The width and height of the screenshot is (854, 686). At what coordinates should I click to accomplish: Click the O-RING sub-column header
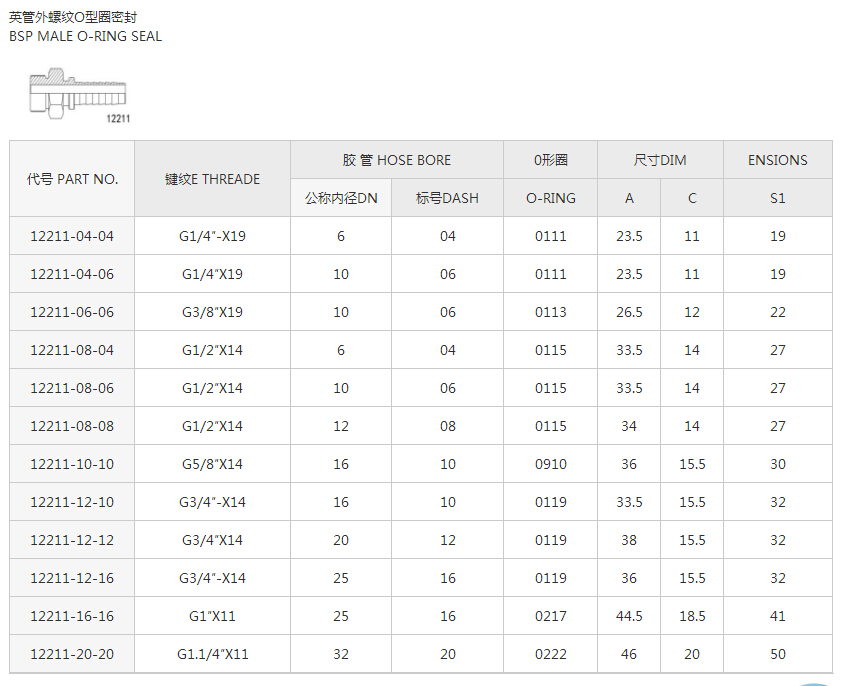(x=550, y=198)
